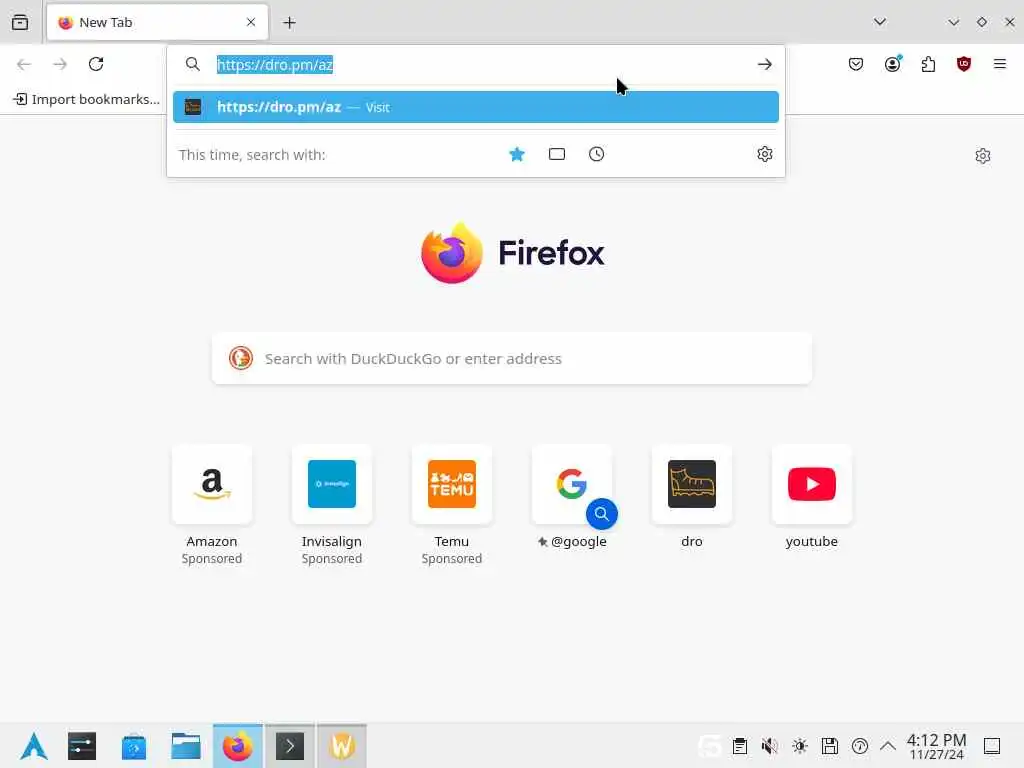The width and height of the screenshot is (1024, 768).
Task: Open the uBlock Origin shield icon
Action: click(963, 63)
